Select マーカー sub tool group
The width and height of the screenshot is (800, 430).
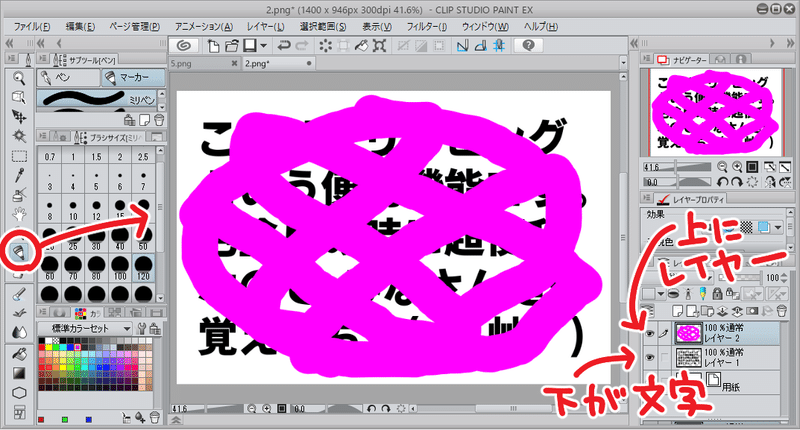click(133, 78)
